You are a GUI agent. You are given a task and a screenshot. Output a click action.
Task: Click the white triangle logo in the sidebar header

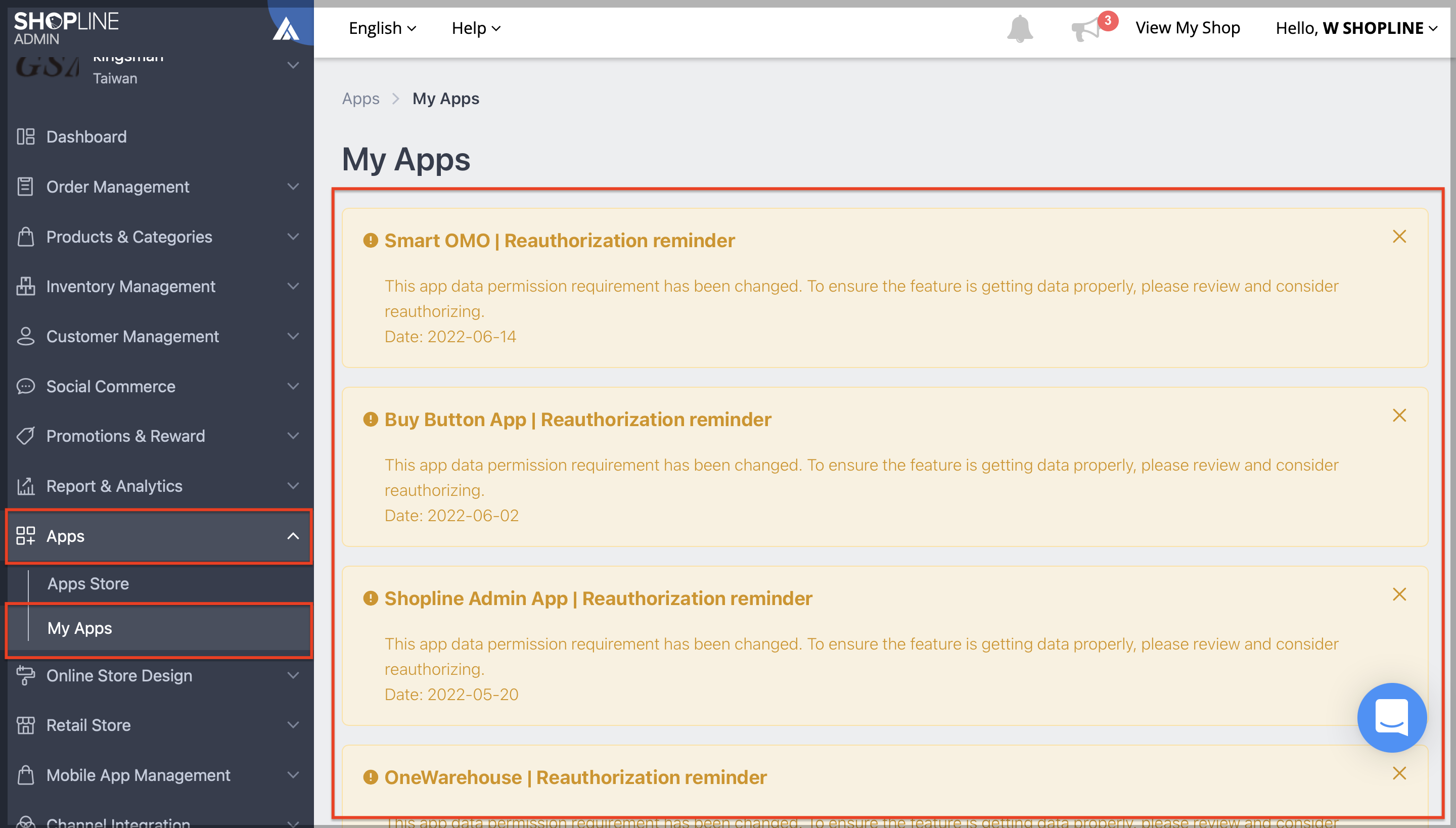pyautogui.click(x=286, y=28)
